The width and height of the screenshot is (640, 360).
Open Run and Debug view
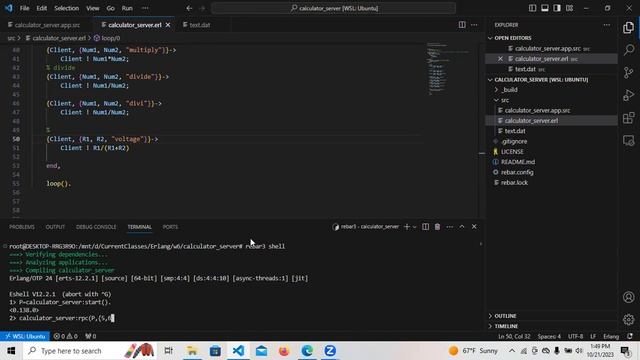629,95
